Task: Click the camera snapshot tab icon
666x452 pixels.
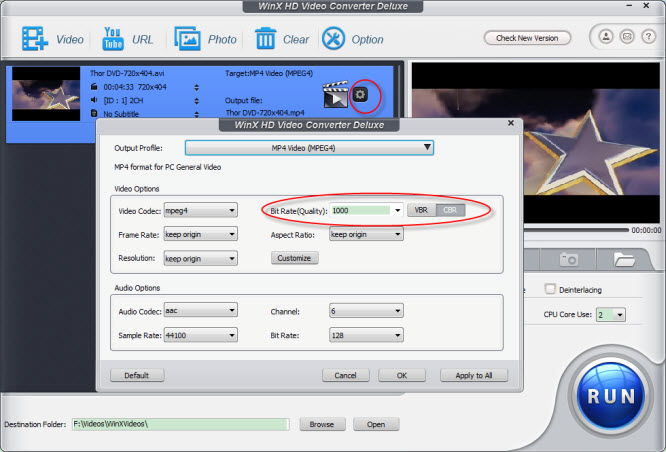Action: (569, 259)
